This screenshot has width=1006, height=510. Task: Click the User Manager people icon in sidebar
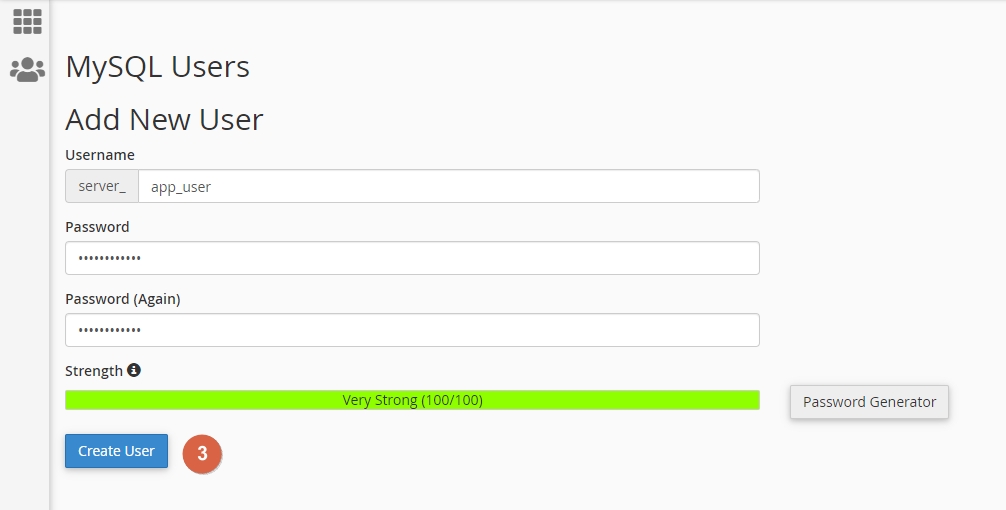(x=27, y=69)
